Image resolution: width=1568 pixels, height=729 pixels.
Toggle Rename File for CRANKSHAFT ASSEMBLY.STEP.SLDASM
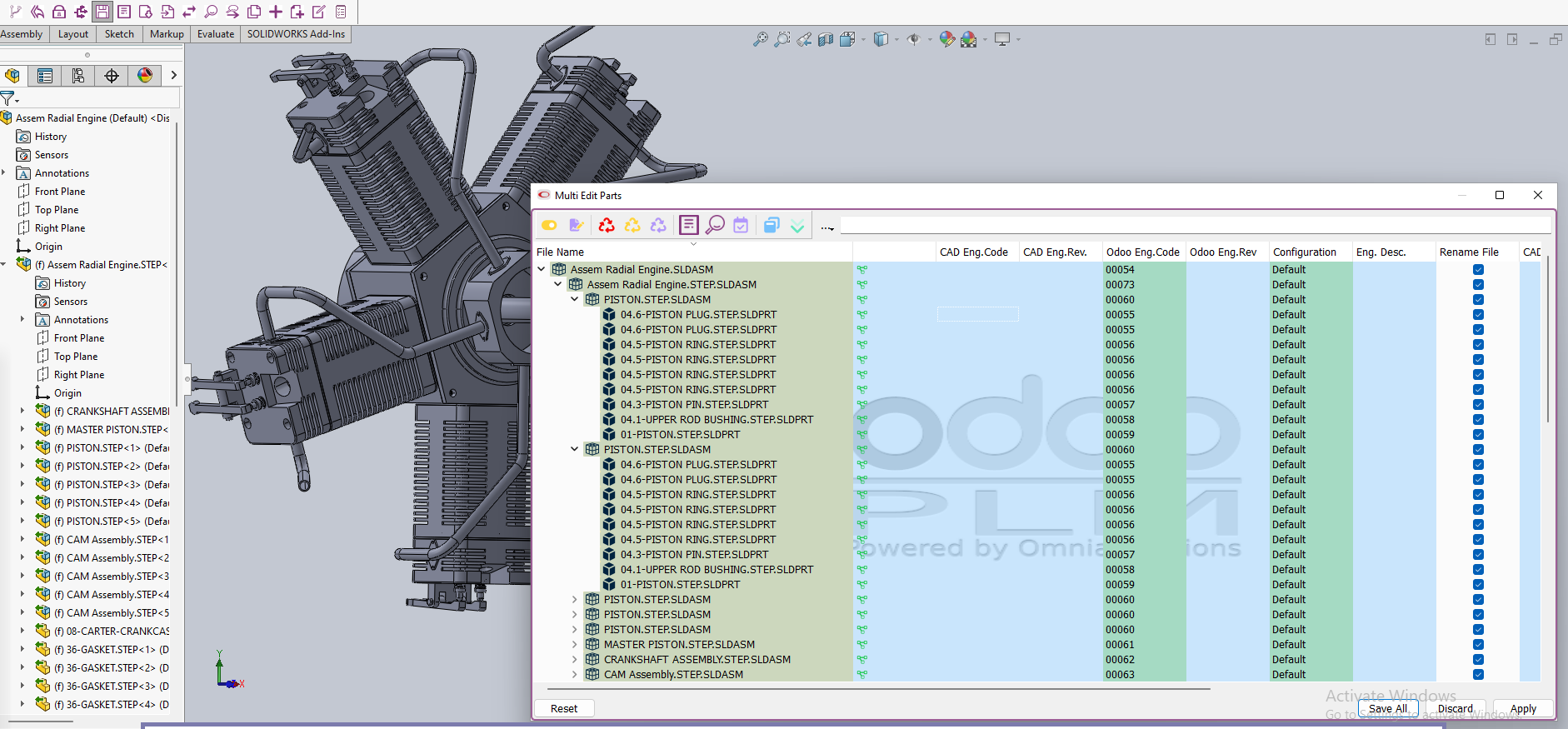(1478, 660)
